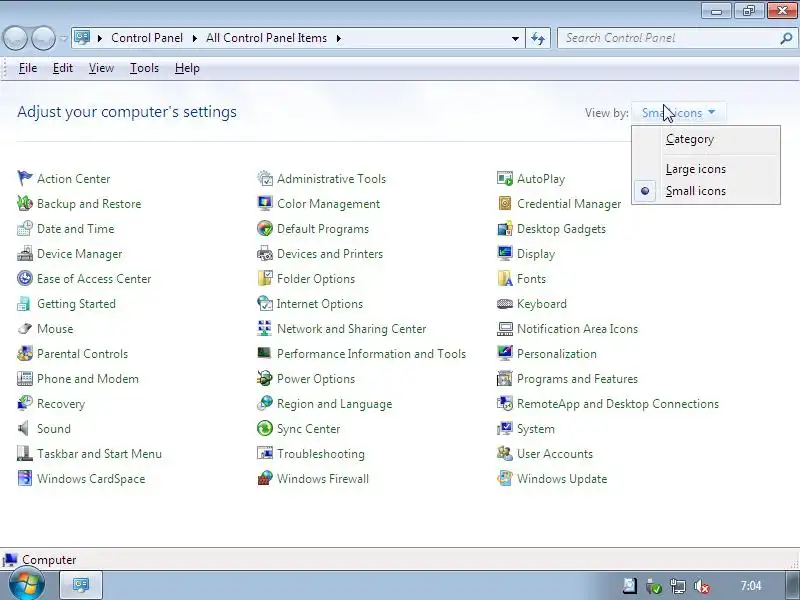Click the Sync Center green icon
This screenshot has height=600, width=800.
pos(265,428)
